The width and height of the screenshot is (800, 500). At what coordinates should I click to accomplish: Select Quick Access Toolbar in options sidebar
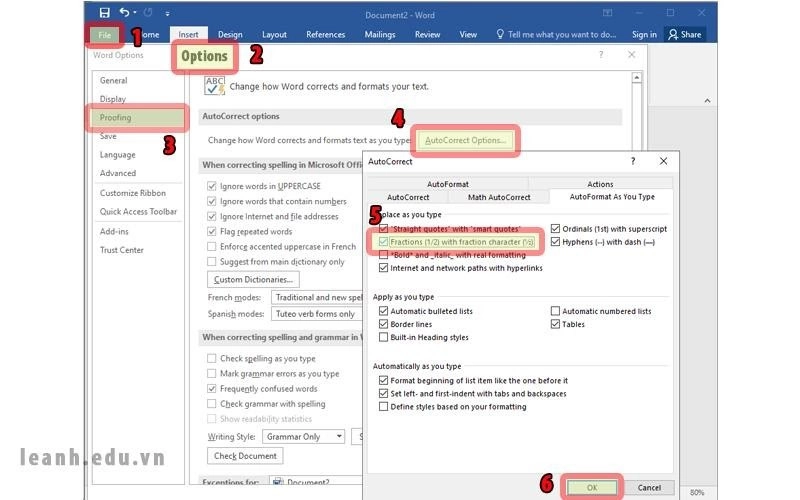[x=138, y=211]
